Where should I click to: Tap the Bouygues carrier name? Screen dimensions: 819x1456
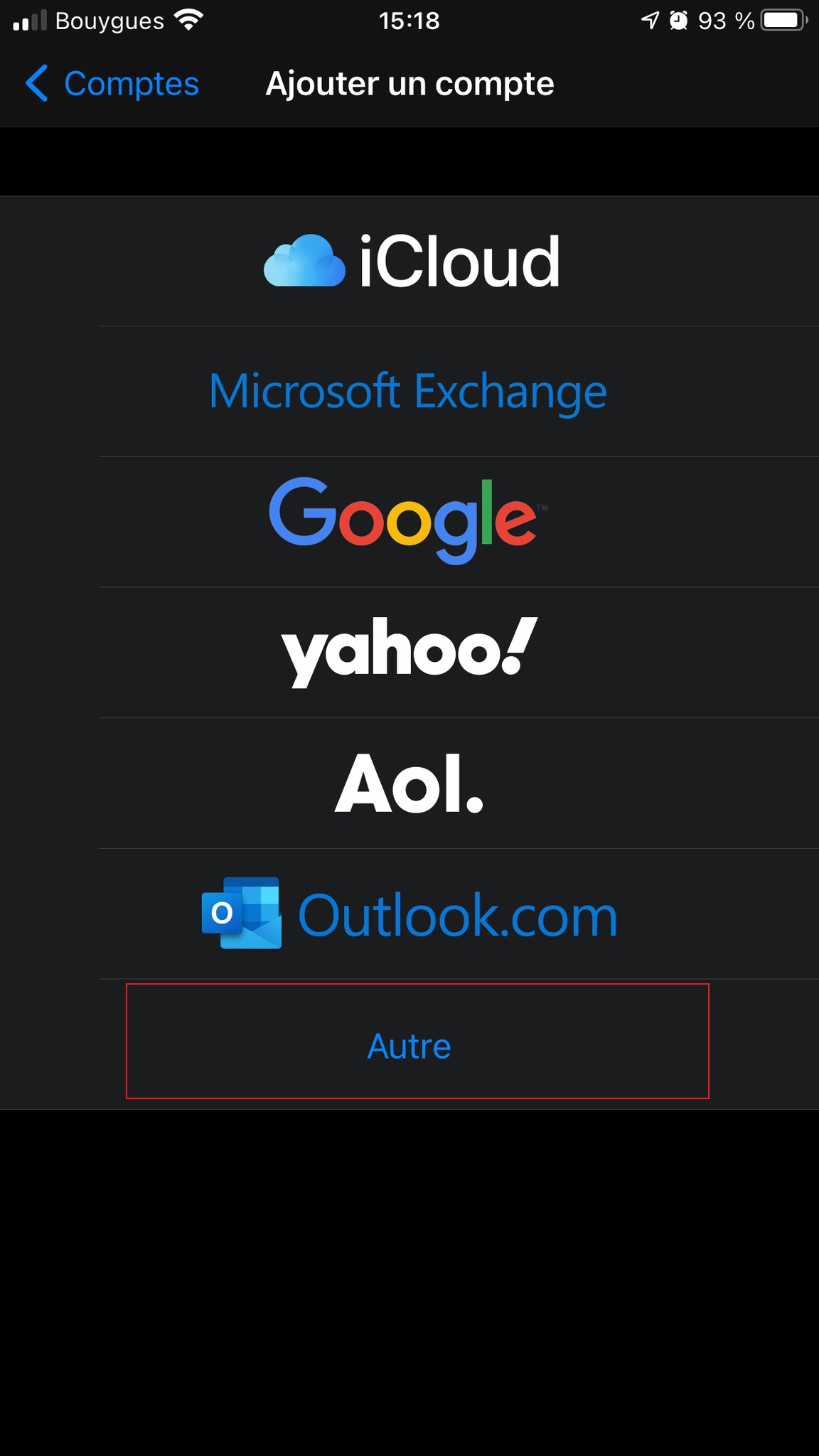click(x=109, y=21)
